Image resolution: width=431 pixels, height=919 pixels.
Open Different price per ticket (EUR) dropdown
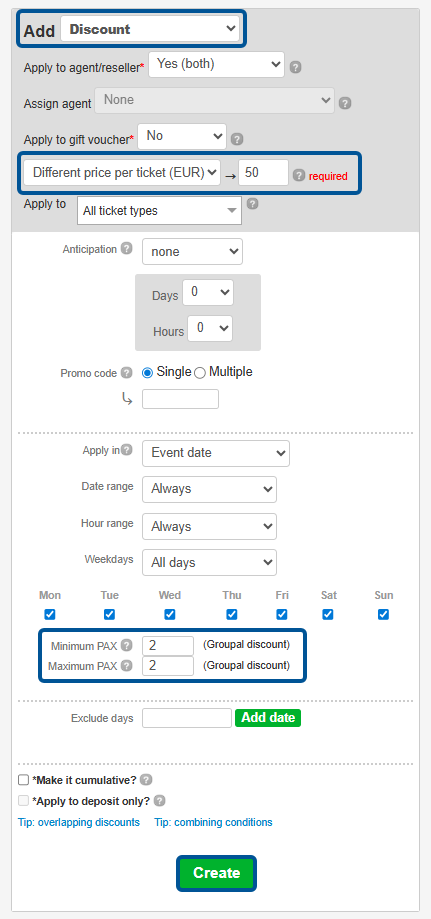(122, 173)
